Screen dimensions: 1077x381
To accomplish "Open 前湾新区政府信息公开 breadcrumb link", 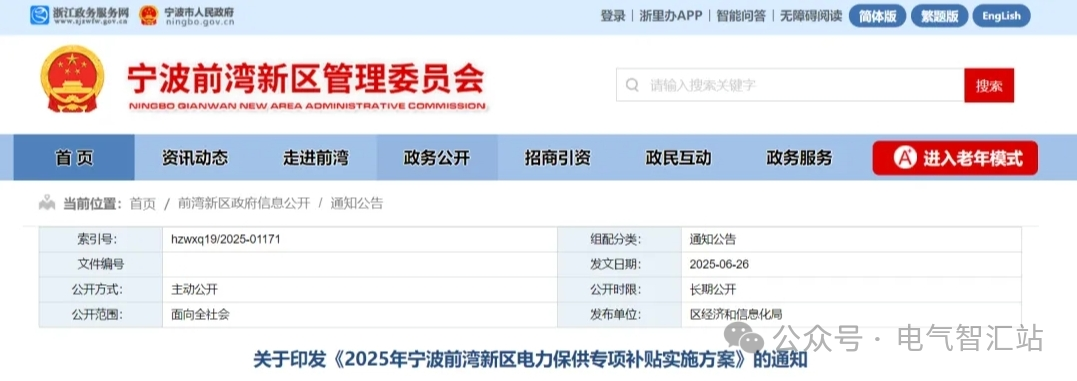I will [244, 203].
